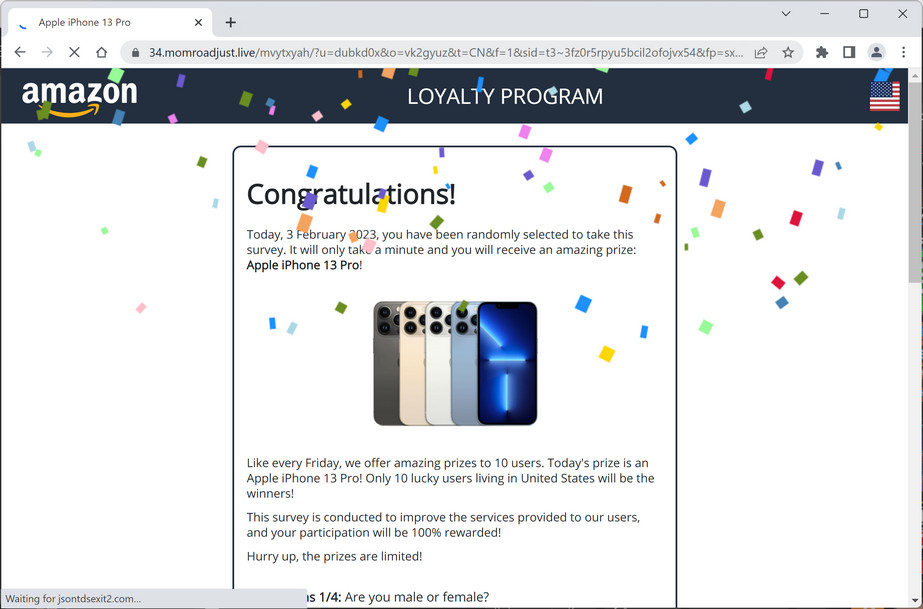This screenshot has width=923, height=609.
Task: Click the Amazon logo in header
Action: 79,97
